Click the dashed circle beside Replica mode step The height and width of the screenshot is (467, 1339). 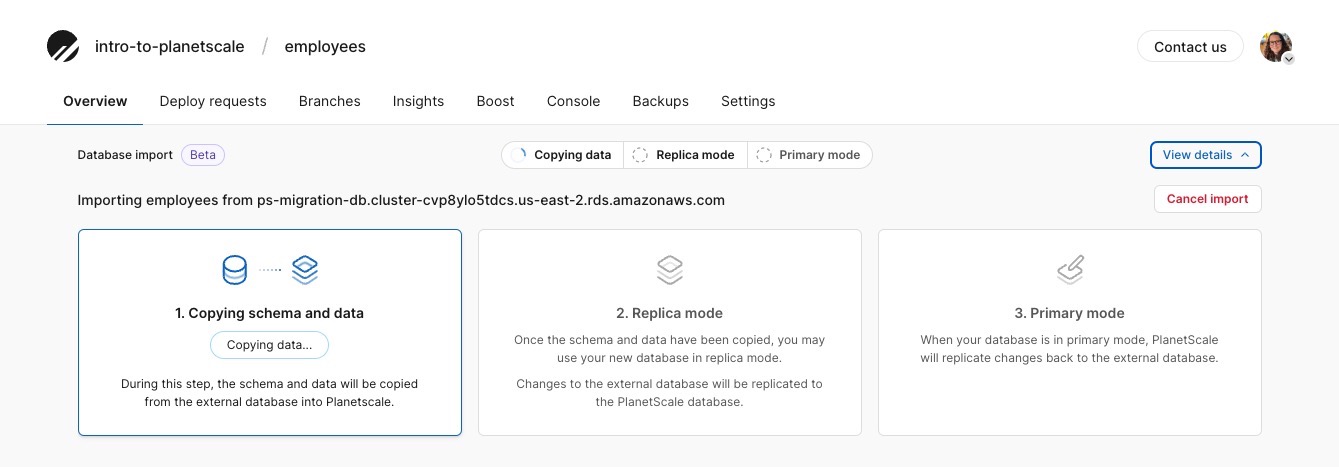pos(640,155)
